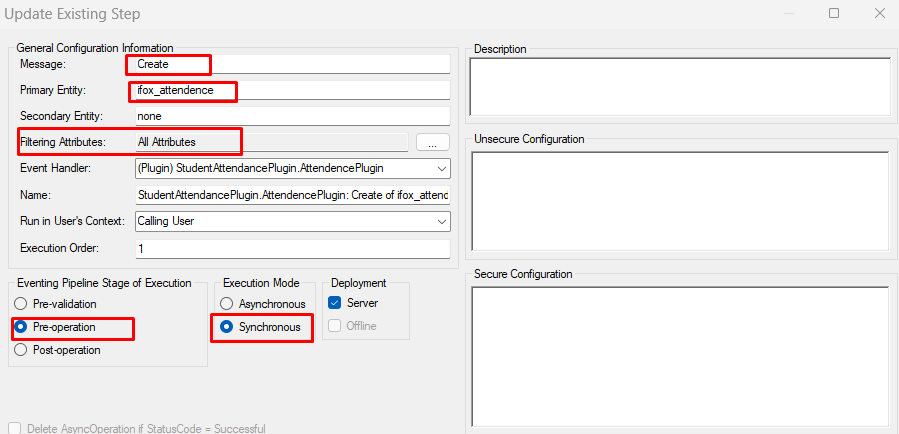The height and width of the screenshot is (434, 899).
Task: Close the Update Existing Step dialog
Action: 878,13
